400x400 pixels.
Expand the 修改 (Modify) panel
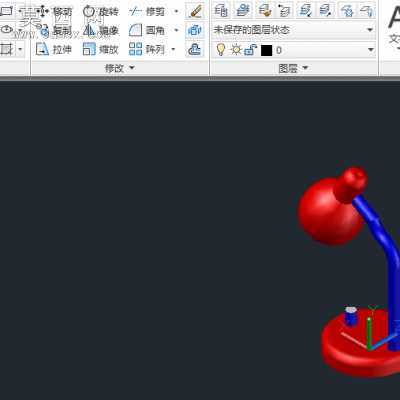(119, 68)
